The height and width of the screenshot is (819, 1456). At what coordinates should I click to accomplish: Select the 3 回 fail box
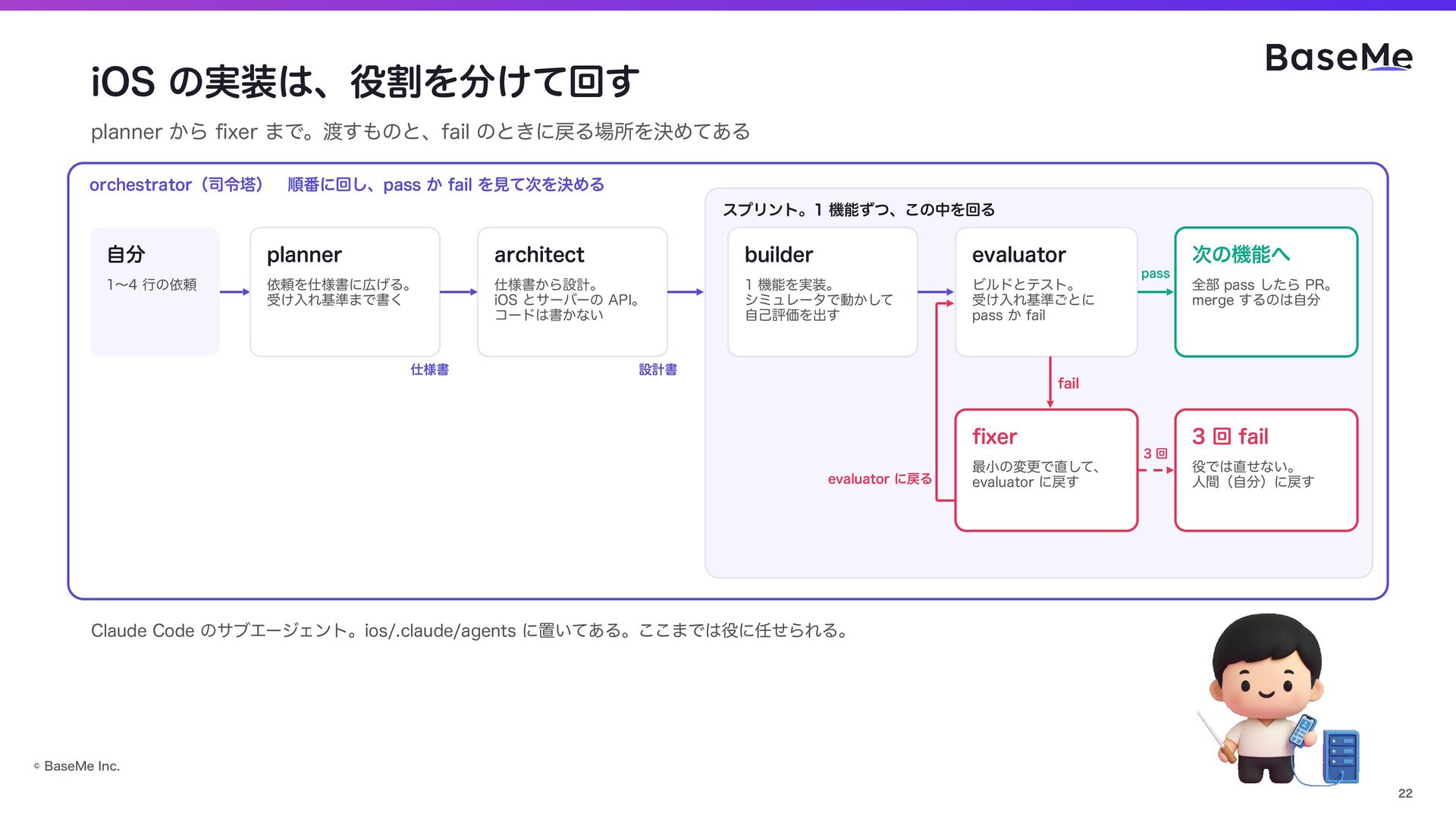coord(1266,470)
